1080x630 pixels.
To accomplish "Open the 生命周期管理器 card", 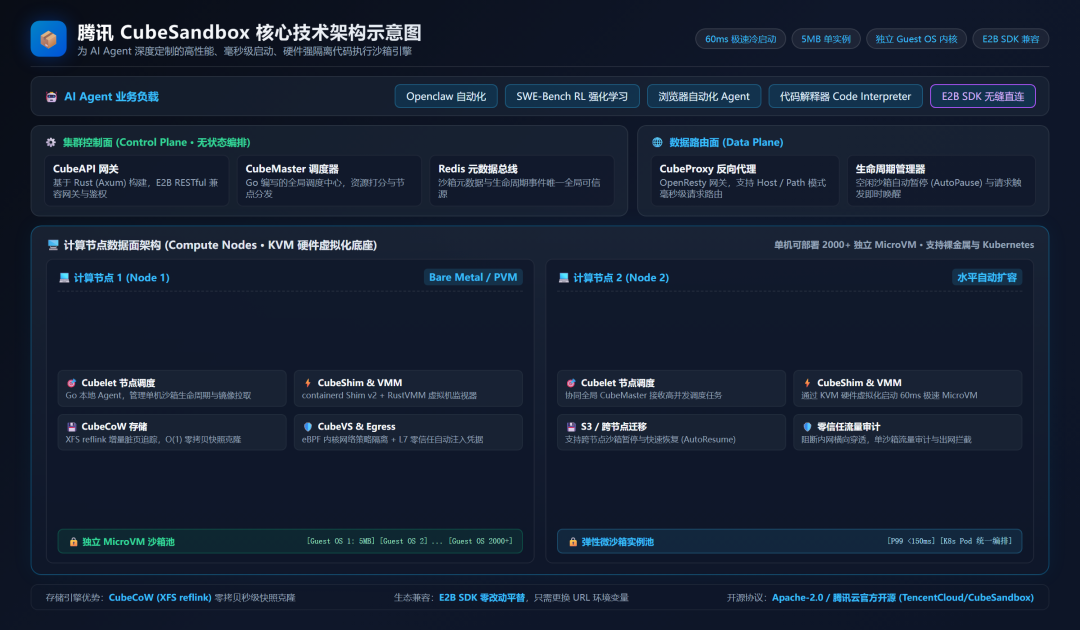I will [x=942, y=180].
